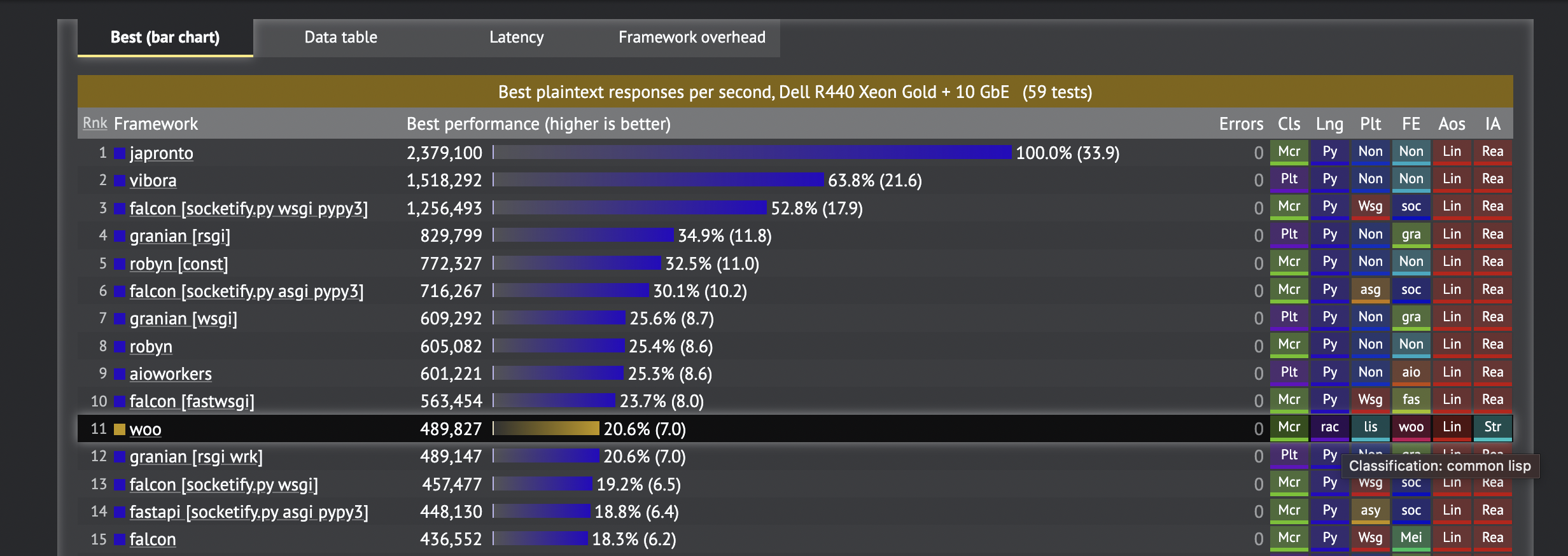The height and width of the screenshot is (556, 1568).
Task: Click the Py language badge on vibora row
Action: pos(1329,179)
